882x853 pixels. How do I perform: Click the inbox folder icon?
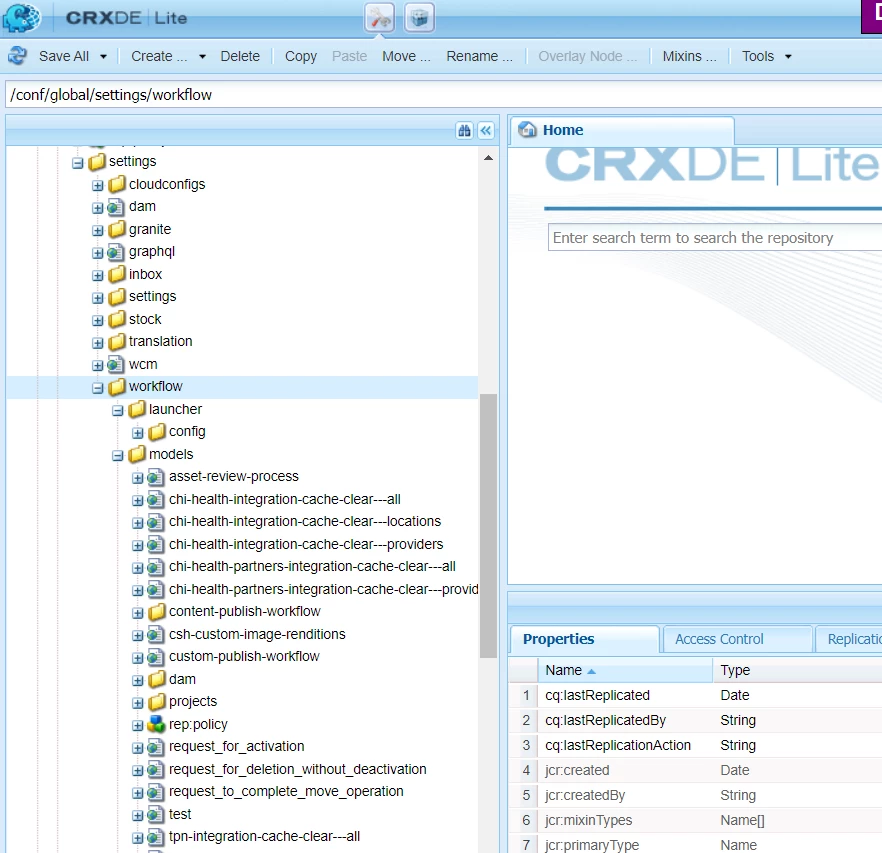click(x=116, y=274)
